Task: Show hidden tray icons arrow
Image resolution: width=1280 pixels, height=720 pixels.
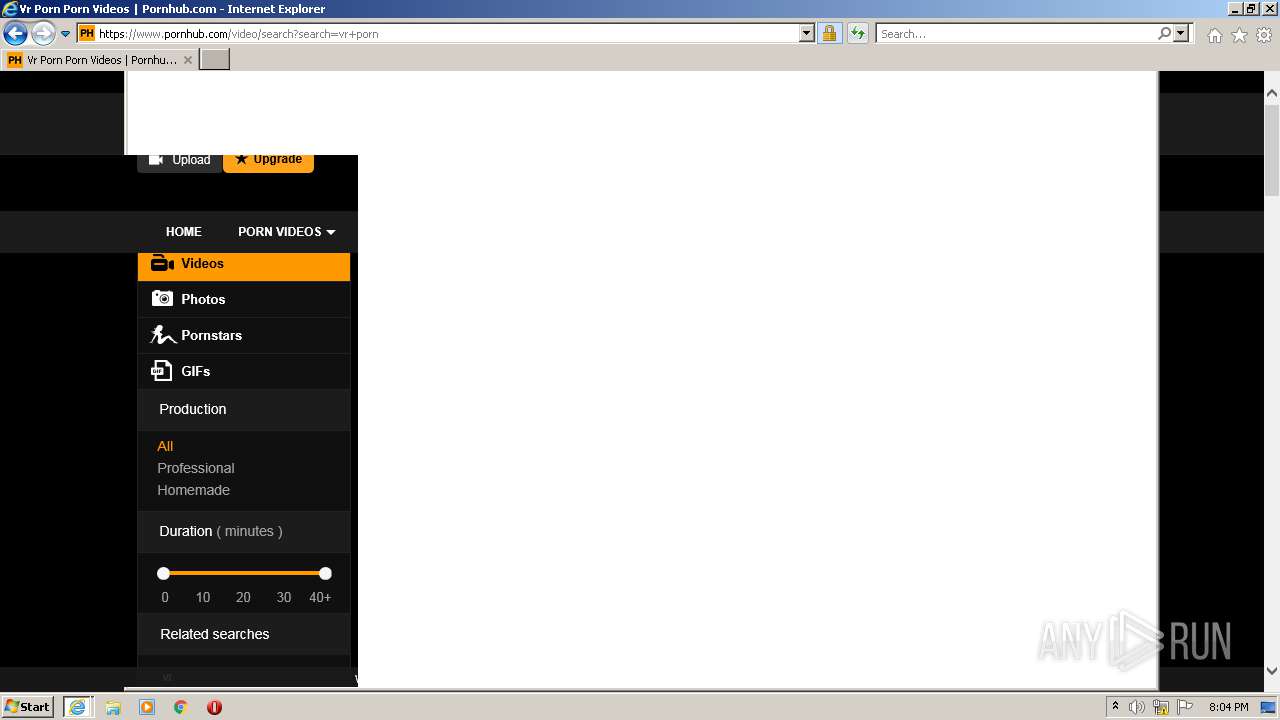Action: click(1116, 707)
